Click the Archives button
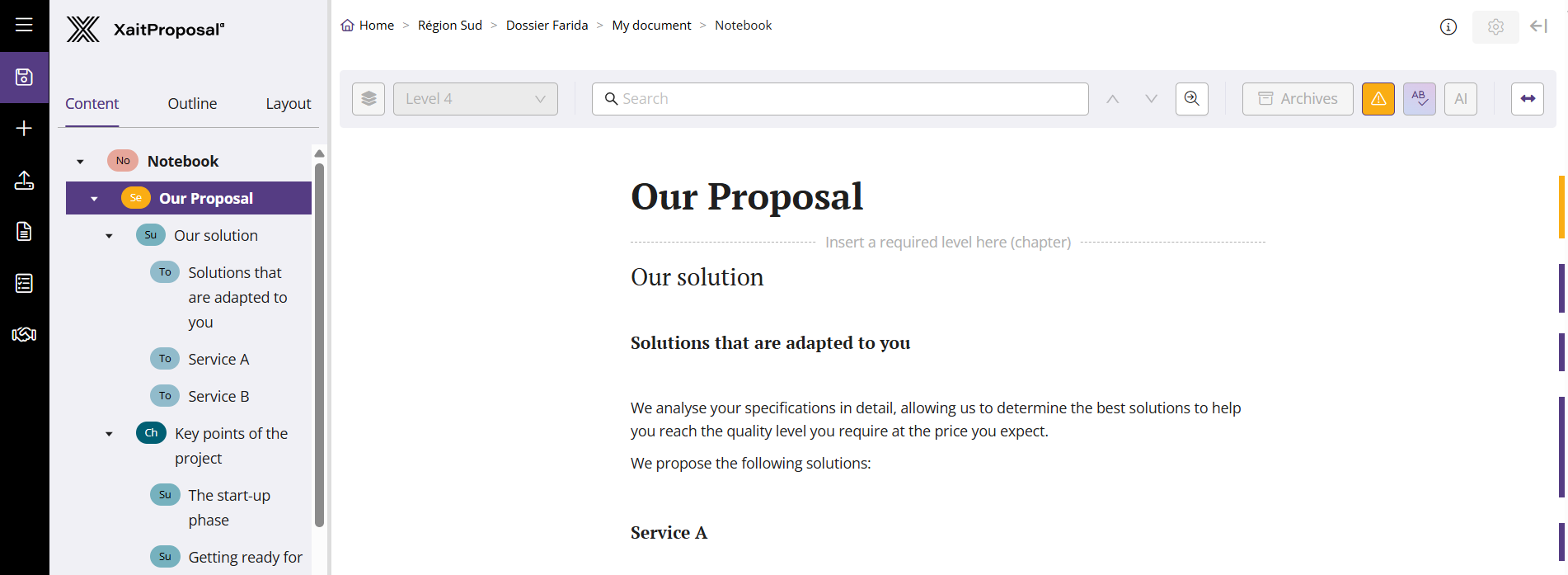Screen dimensions: 1568x575 pos(1297,99)
